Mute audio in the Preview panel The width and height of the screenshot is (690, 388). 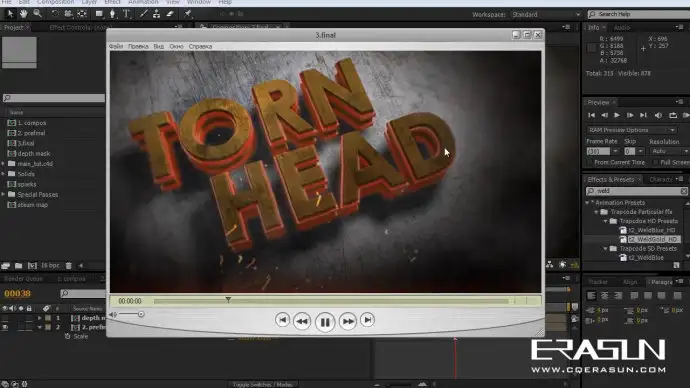pos(658,115)
